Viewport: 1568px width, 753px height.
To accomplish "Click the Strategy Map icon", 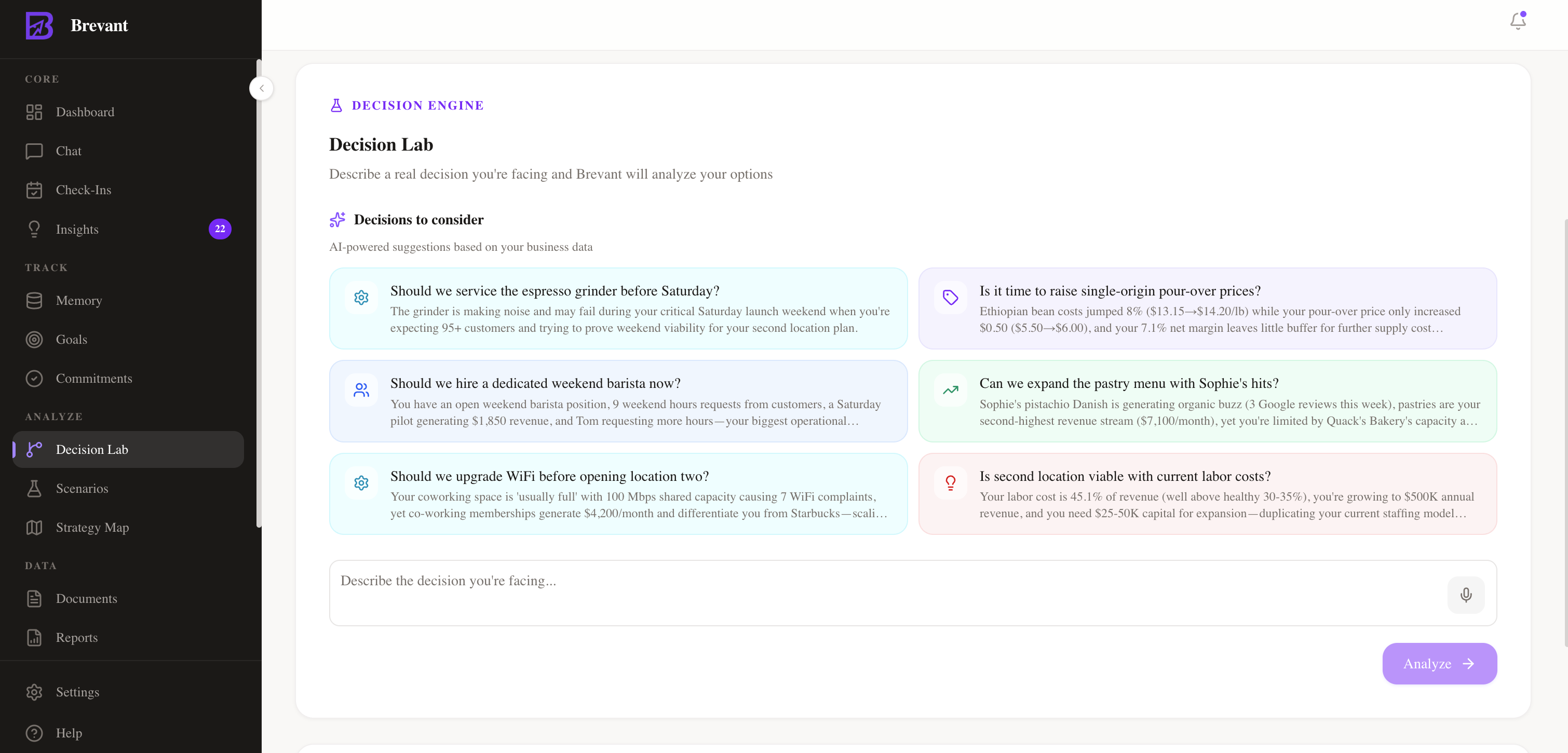I will tap(34, 527).
